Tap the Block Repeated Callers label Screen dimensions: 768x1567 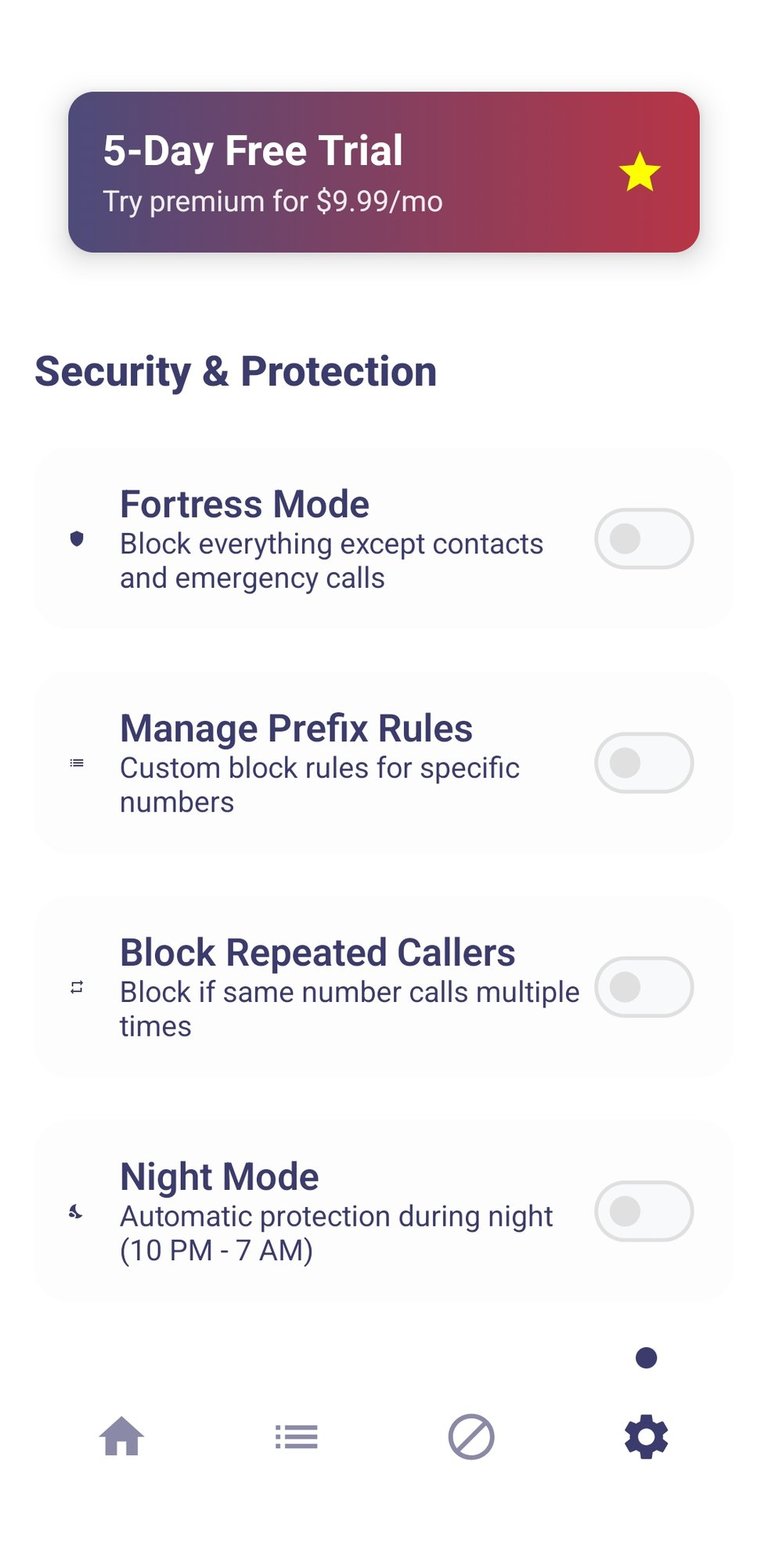[317, 952]
